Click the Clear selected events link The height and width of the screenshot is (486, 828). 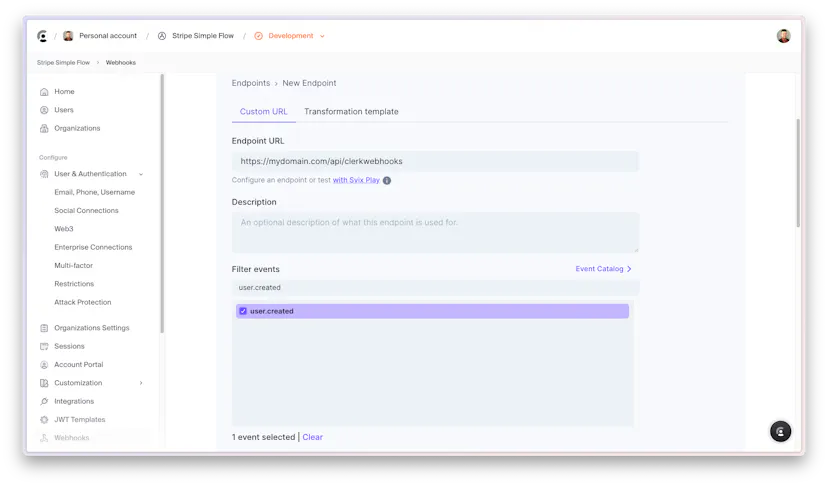pos(313,437)
